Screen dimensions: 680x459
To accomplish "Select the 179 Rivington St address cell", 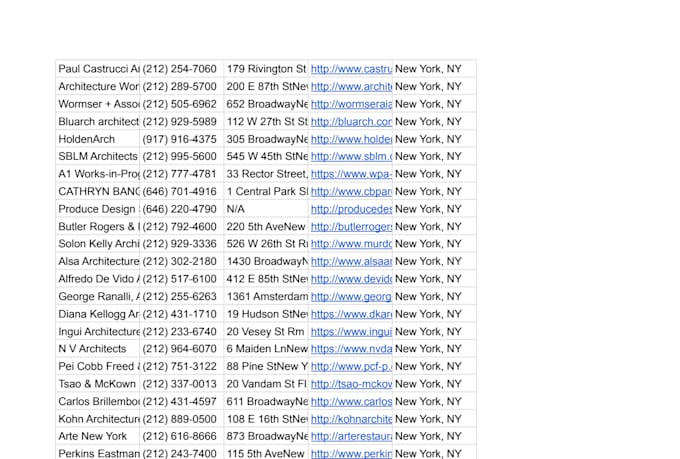I will 266,69.
